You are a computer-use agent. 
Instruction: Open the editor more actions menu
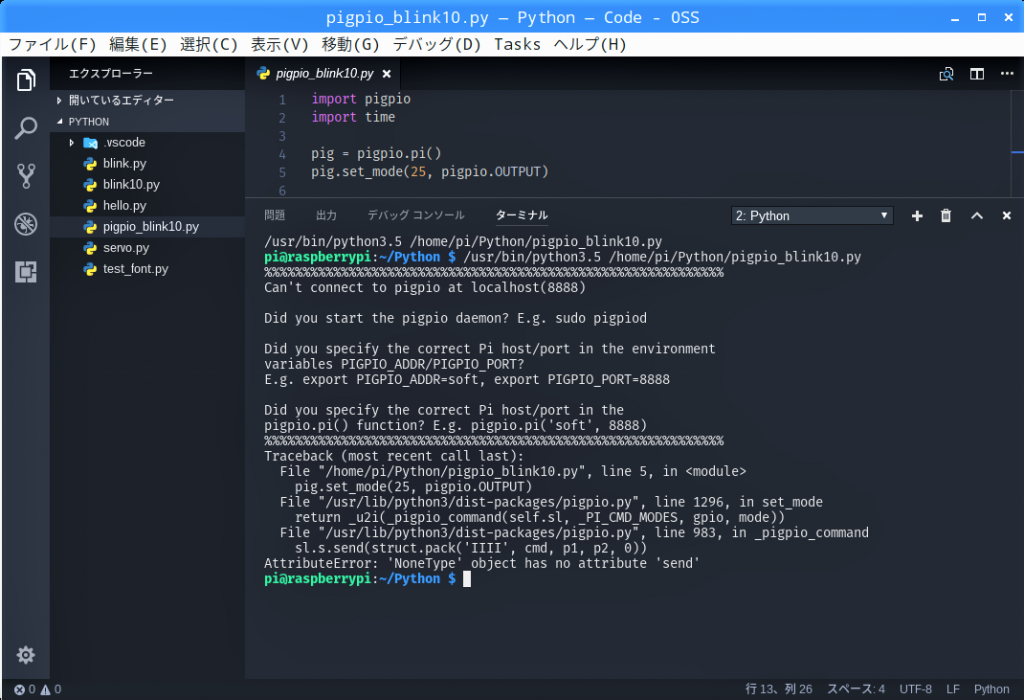click(x=1007, y=74)
